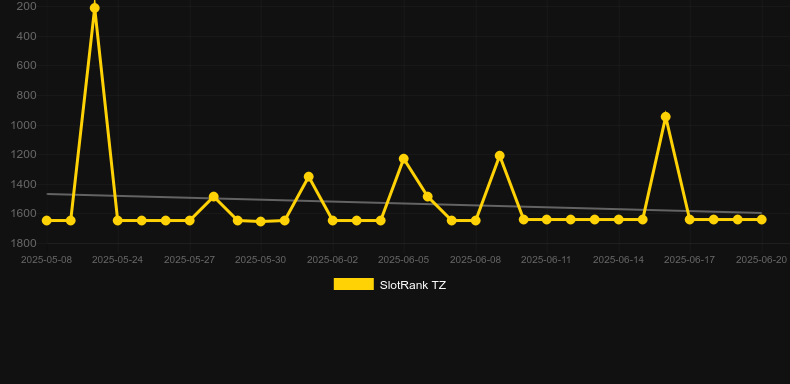Click the data point at 2025-06-14
The image size is (790, 384).
pos(619,219)
